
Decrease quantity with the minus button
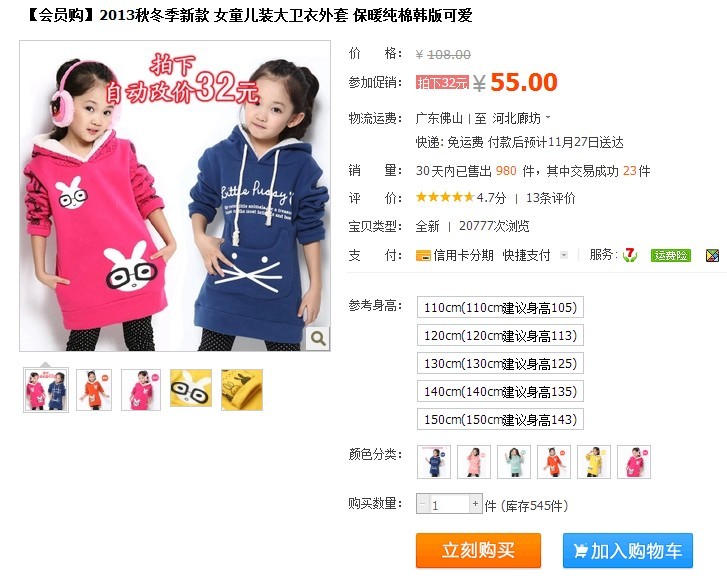tap(423, 504)
